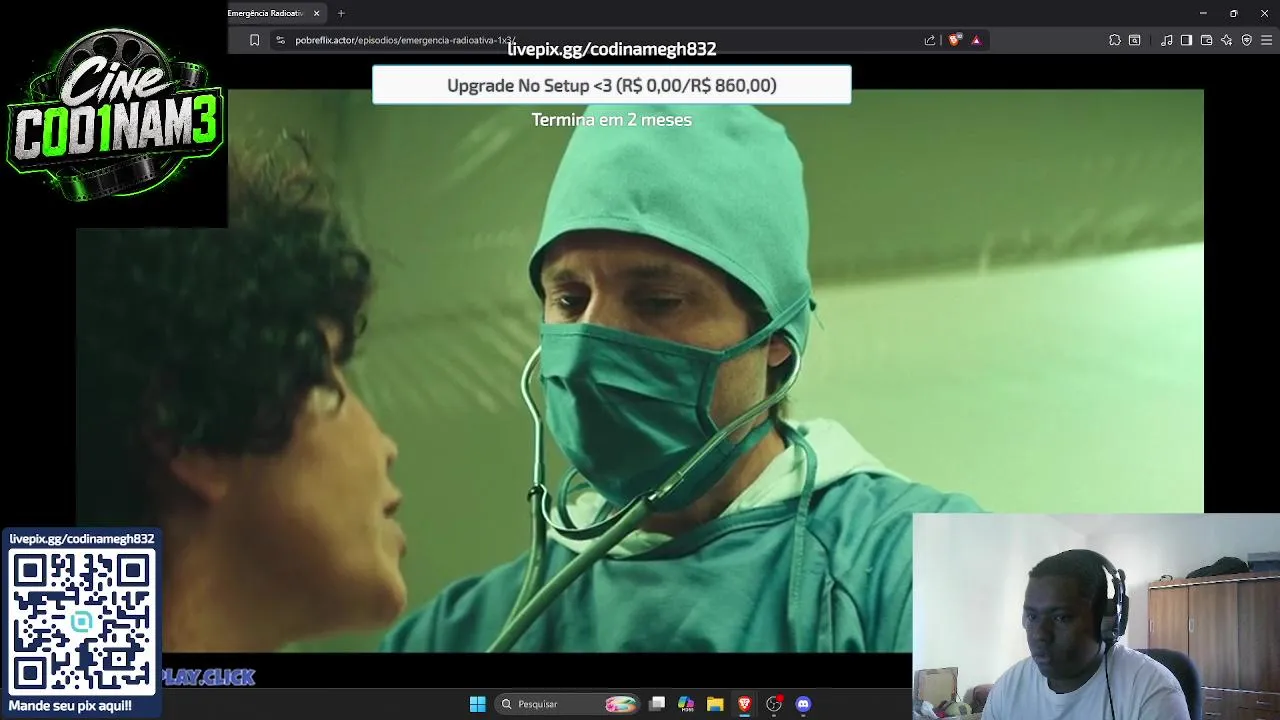Click the picture-in-picture toolbar icon
Viewport: 1280px width, 720px height.
coord(1135,40)
